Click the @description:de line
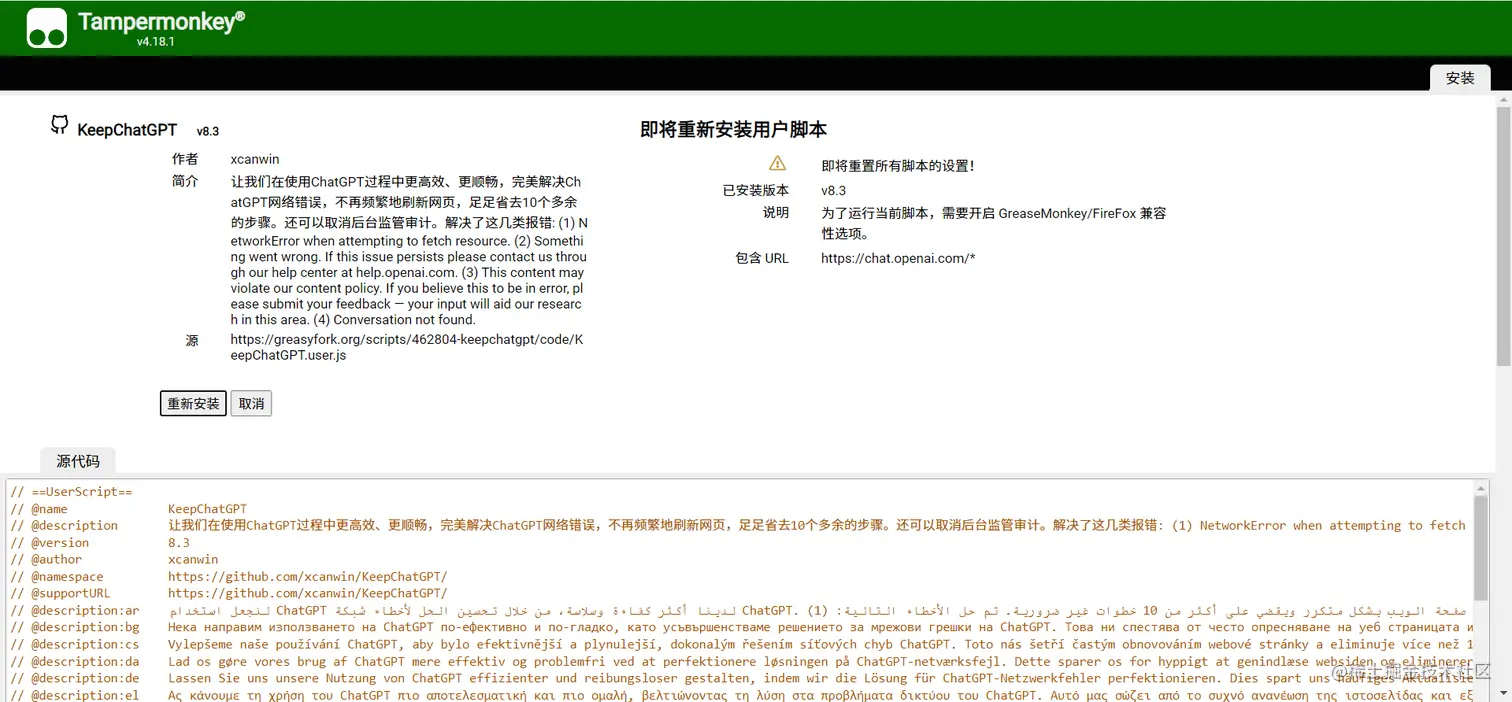1512x702 pixels. [741, 679]
